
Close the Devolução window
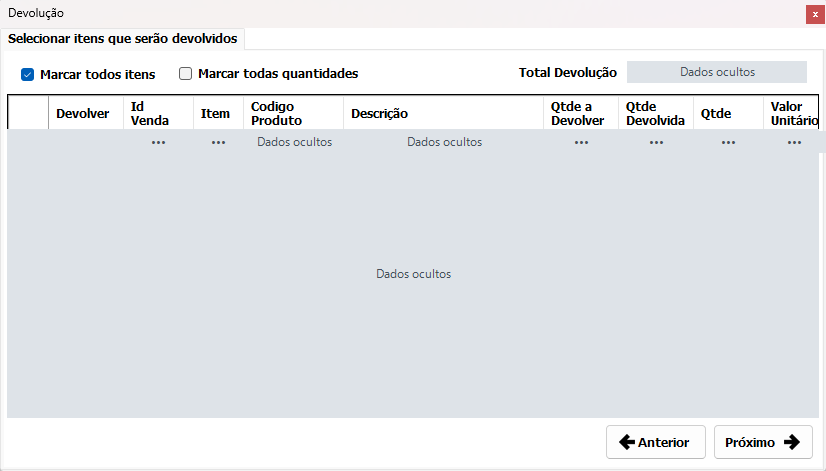(x=815, y=14)
